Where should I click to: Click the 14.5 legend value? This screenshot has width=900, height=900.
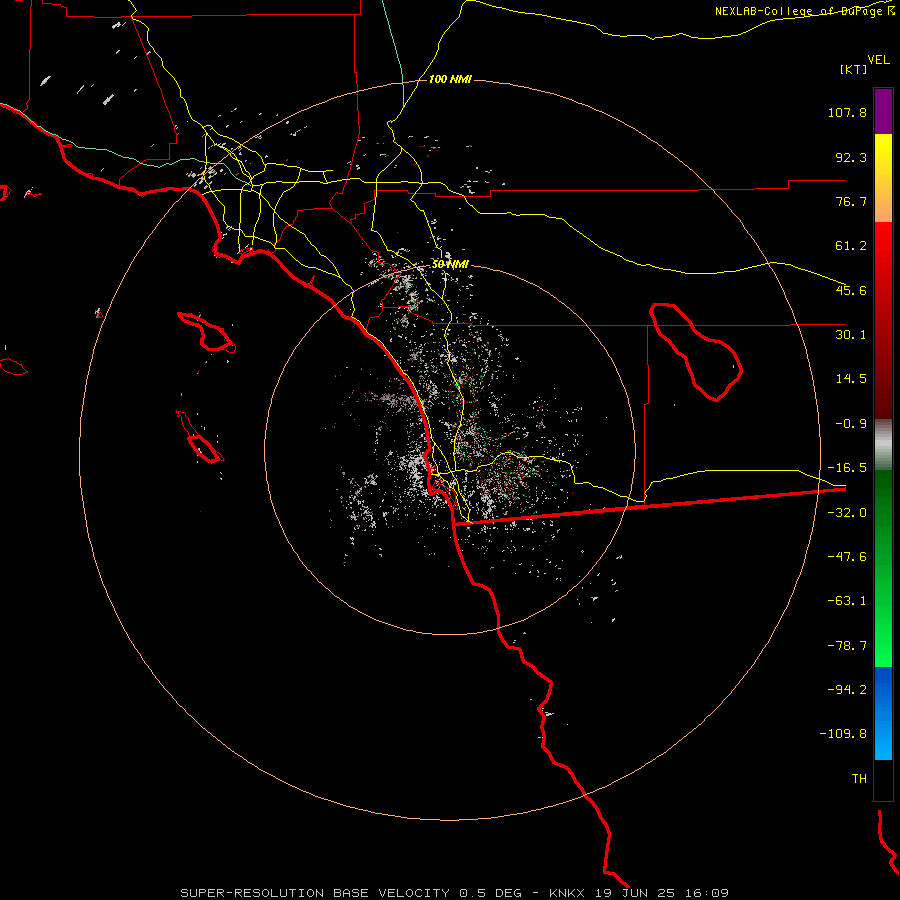pos(851,379)
